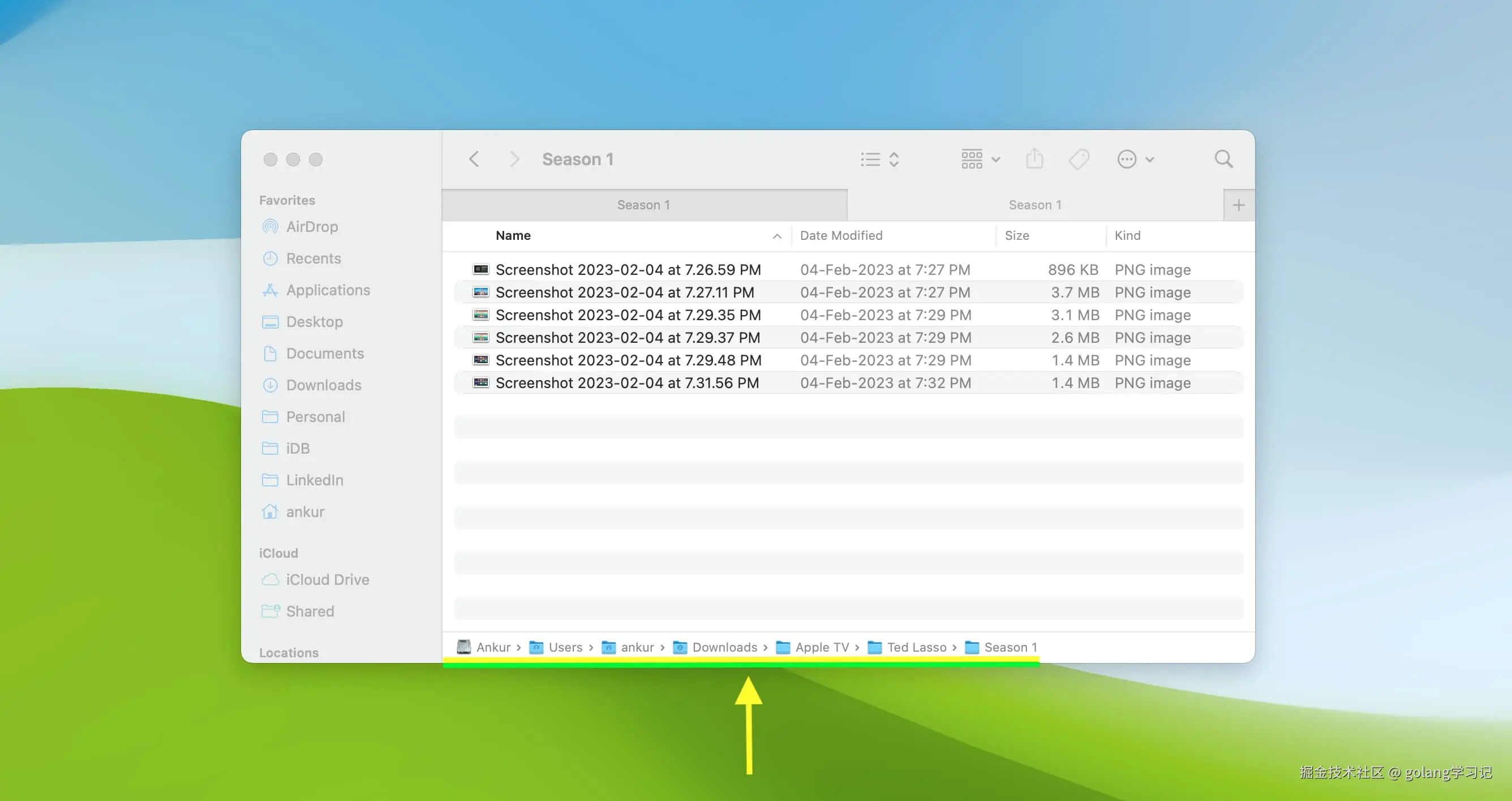The image size is (1512, 801).
Task: Switch to the second Season 1 tab
Action: (1034, 205)
